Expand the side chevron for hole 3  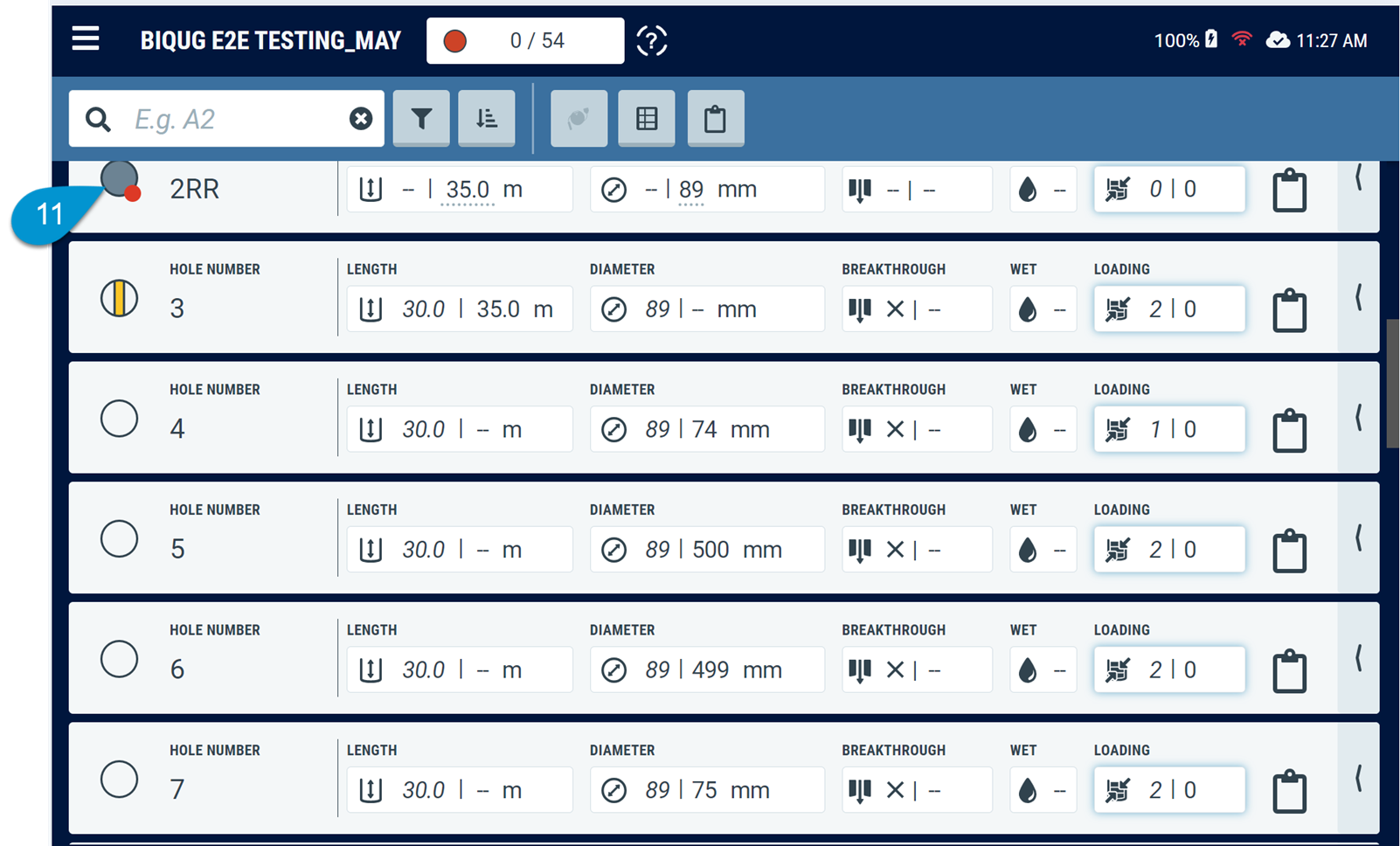(1358, 298)
